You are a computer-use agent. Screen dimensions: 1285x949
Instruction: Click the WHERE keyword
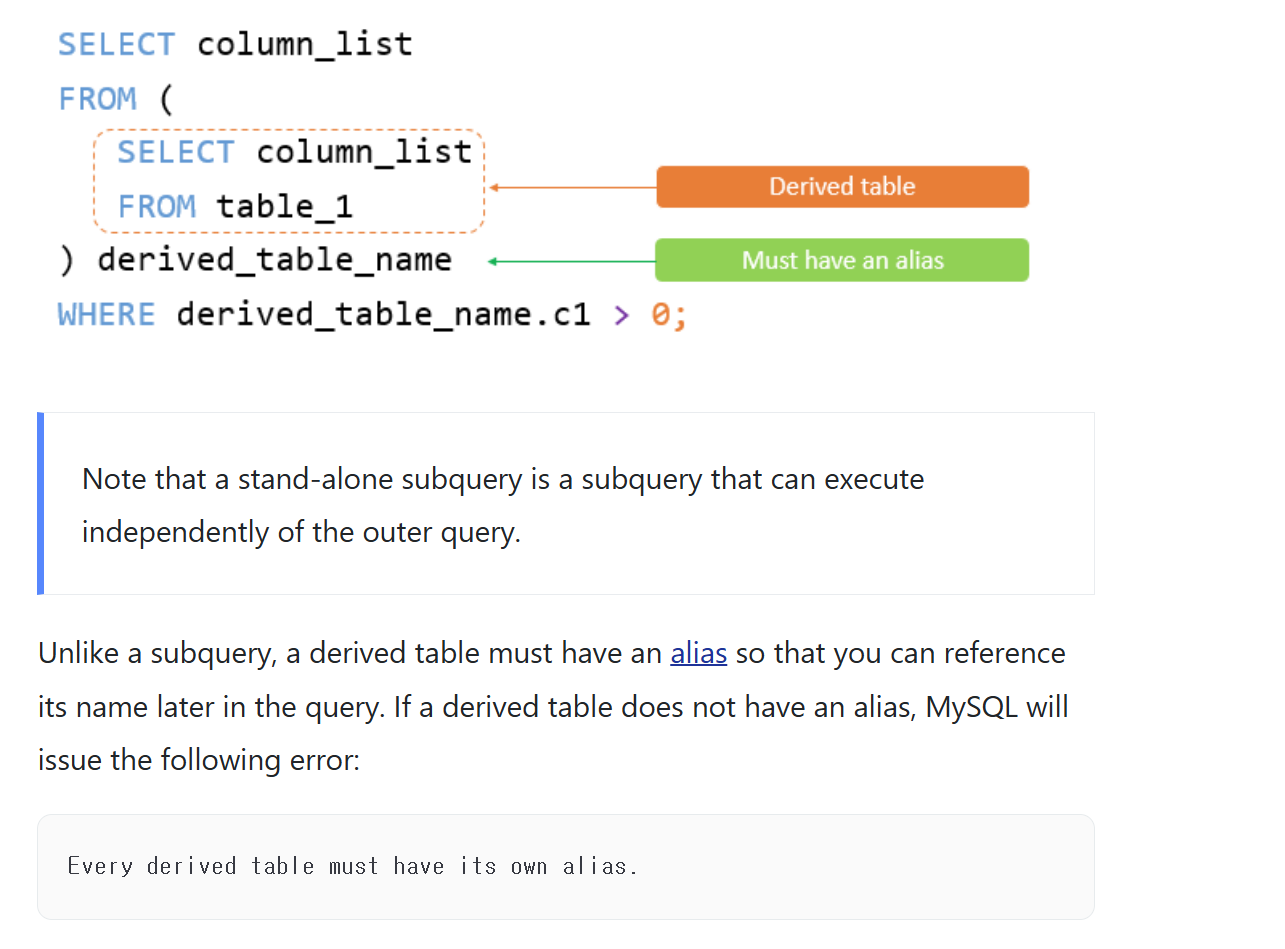[107, 314]
